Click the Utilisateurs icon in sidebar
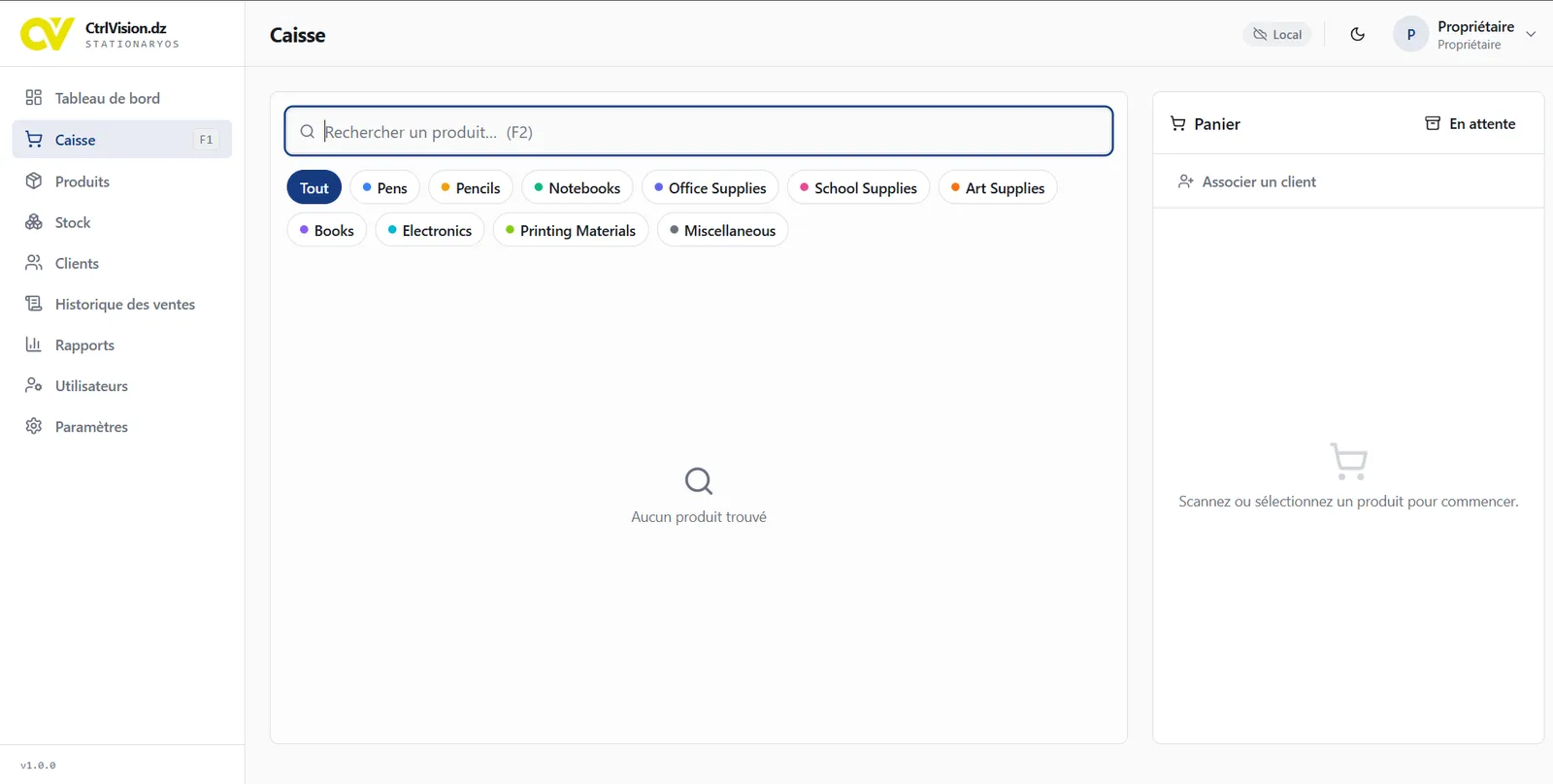The height and width of the screenshot is (784, 1553). (x=34, y=385)
